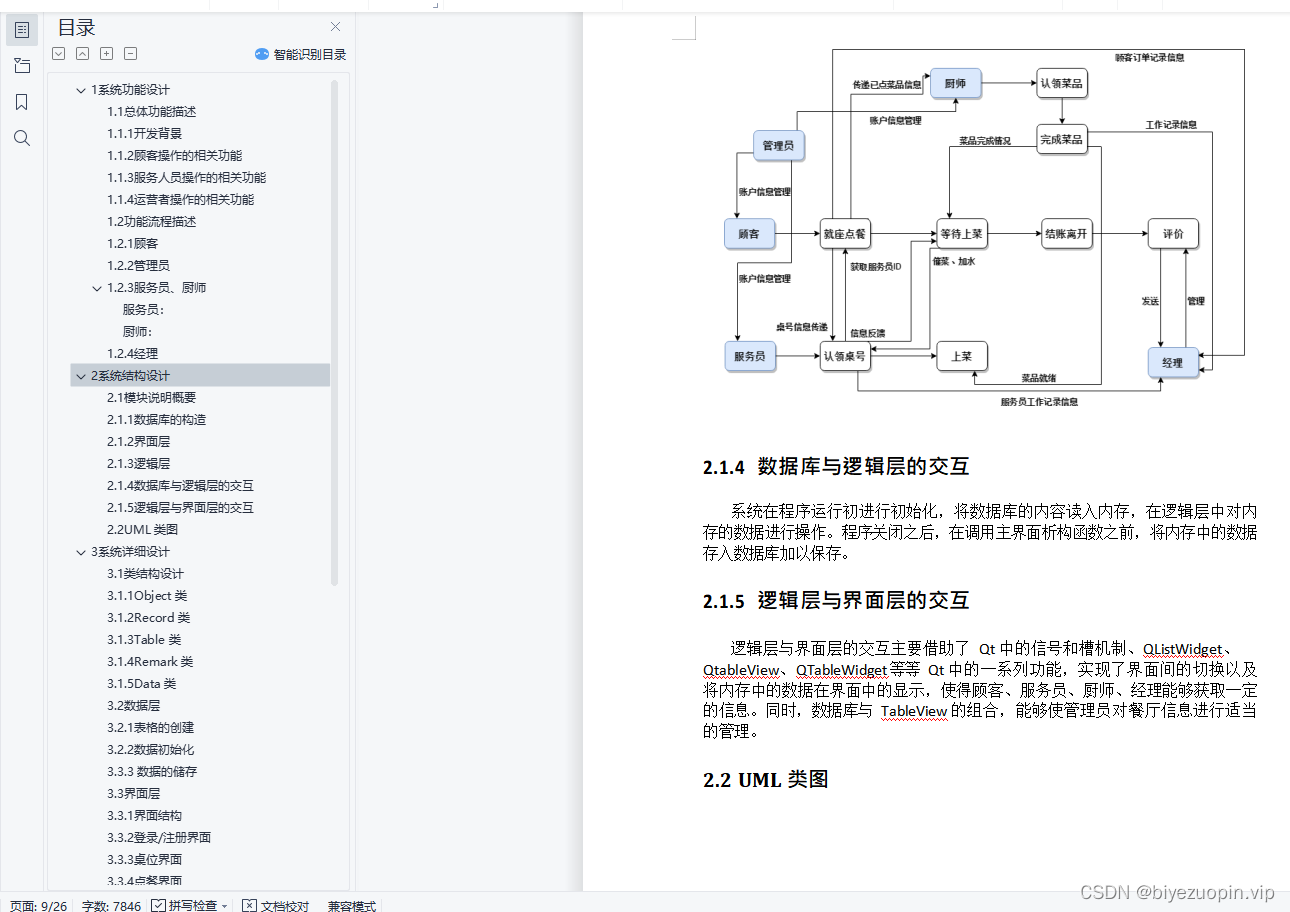Click the 页面: 9/26 page indicator
This screenshot has height=912, width=1290.
tap(38, 905)
